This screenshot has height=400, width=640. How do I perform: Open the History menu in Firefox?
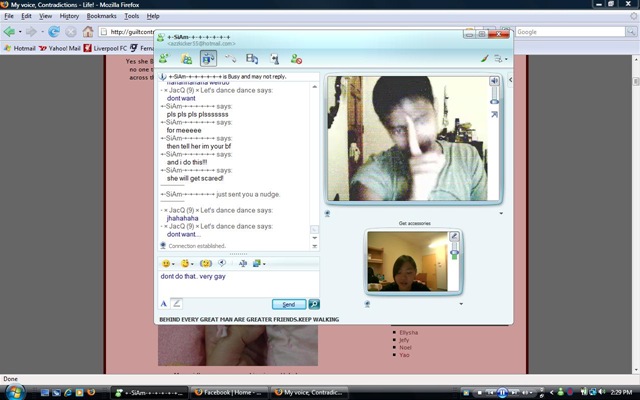[69, 16]
